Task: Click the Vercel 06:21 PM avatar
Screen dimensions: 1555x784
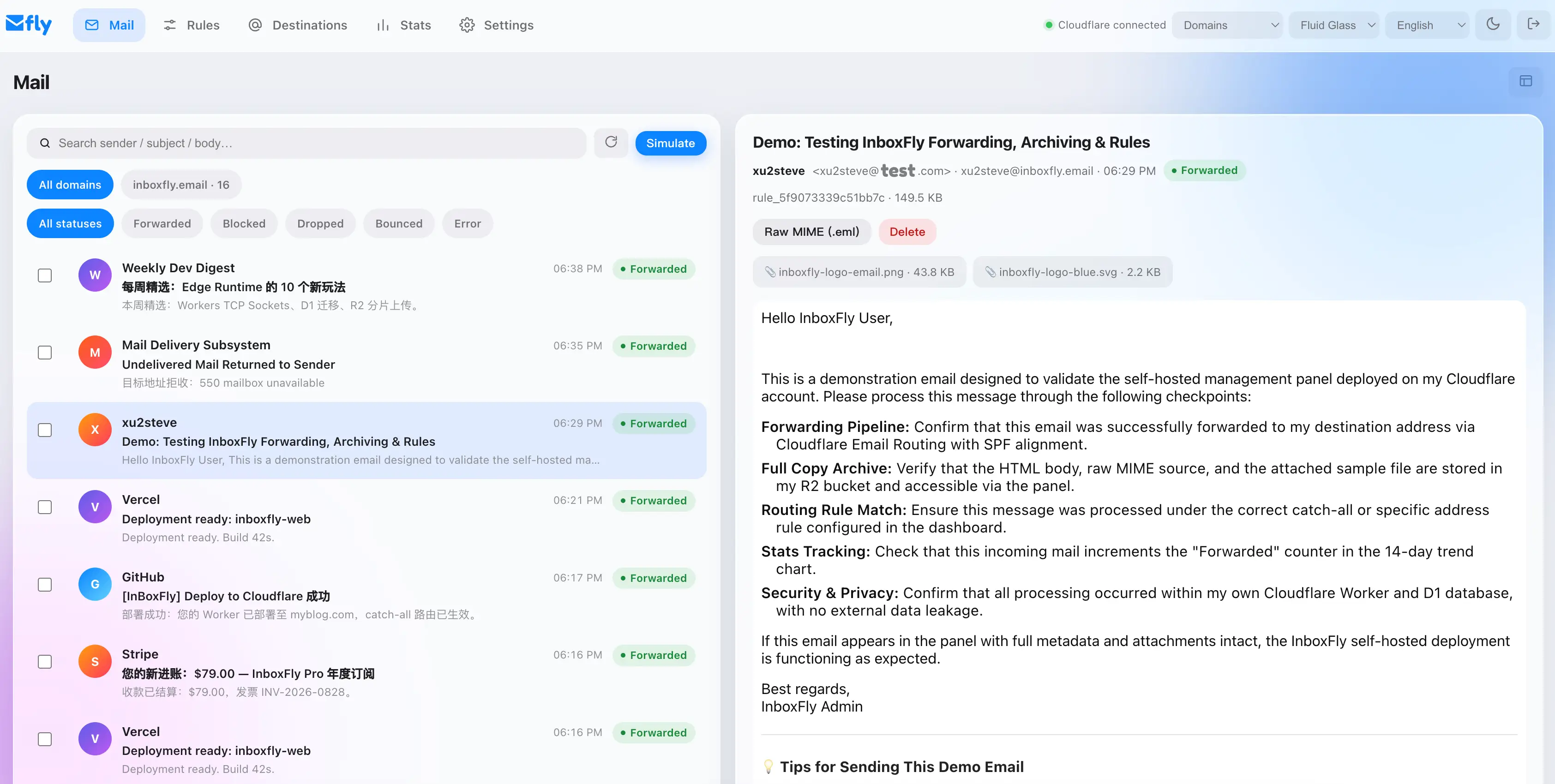Action: pos(95,507)
